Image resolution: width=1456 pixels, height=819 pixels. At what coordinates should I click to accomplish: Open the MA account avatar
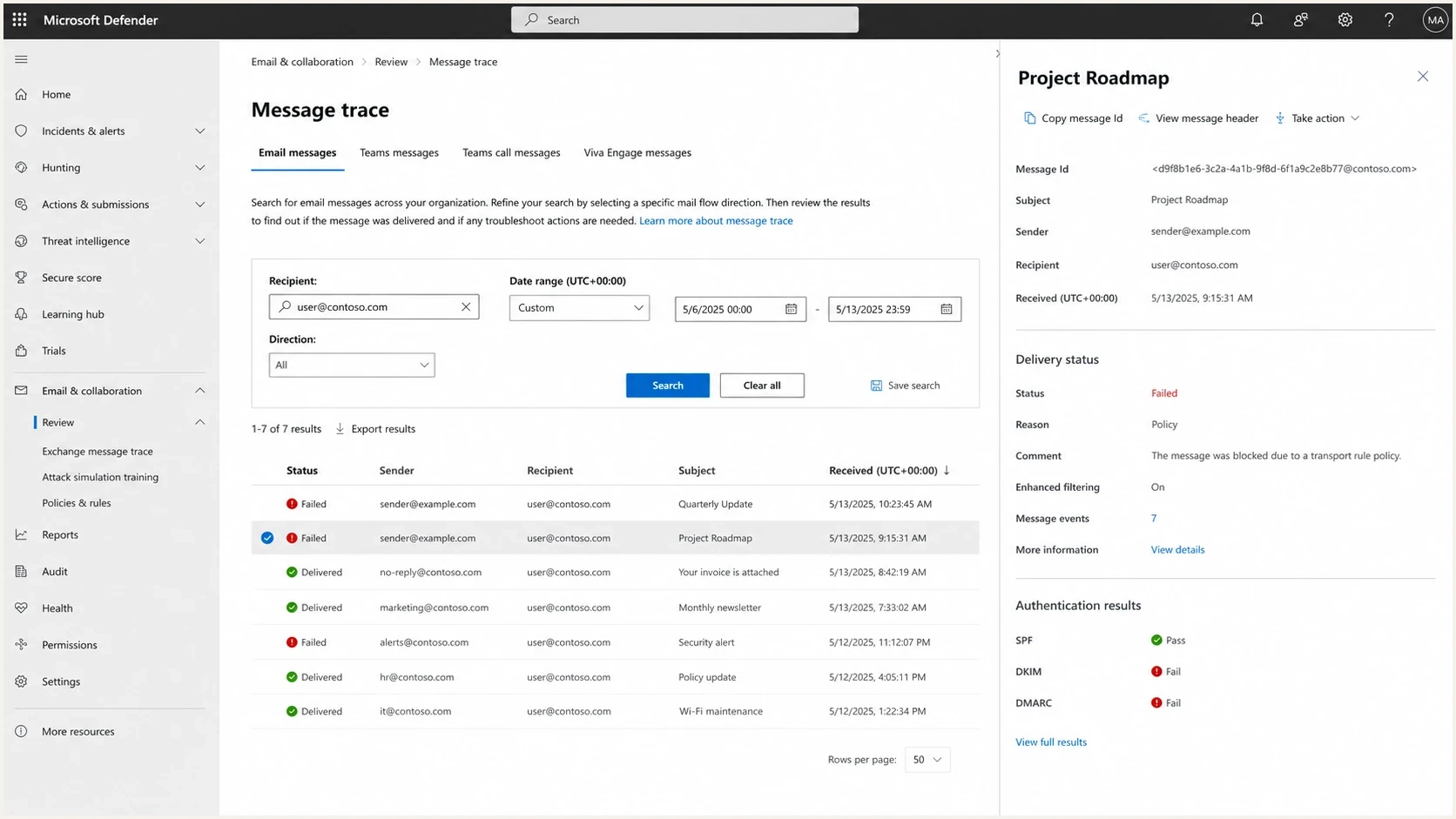[1434, 19]
